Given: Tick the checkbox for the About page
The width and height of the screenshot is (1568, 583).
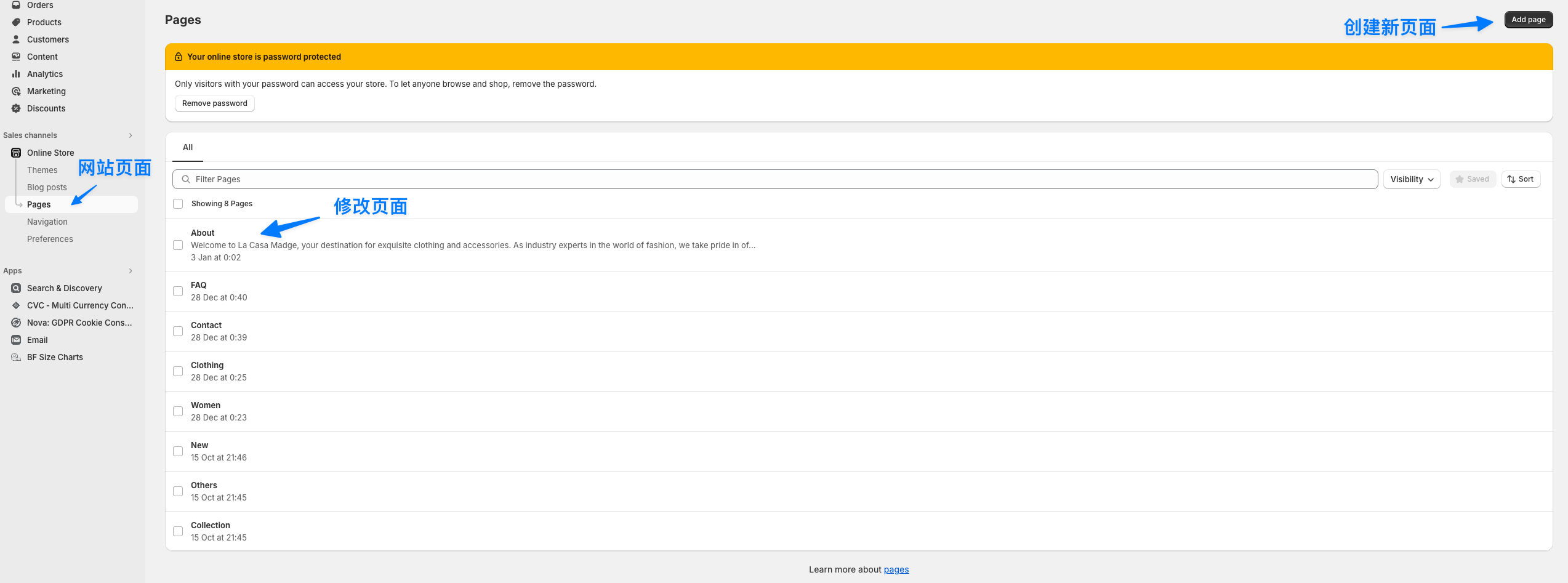Looking at the screenshot, I should click(x=178, y=245).
